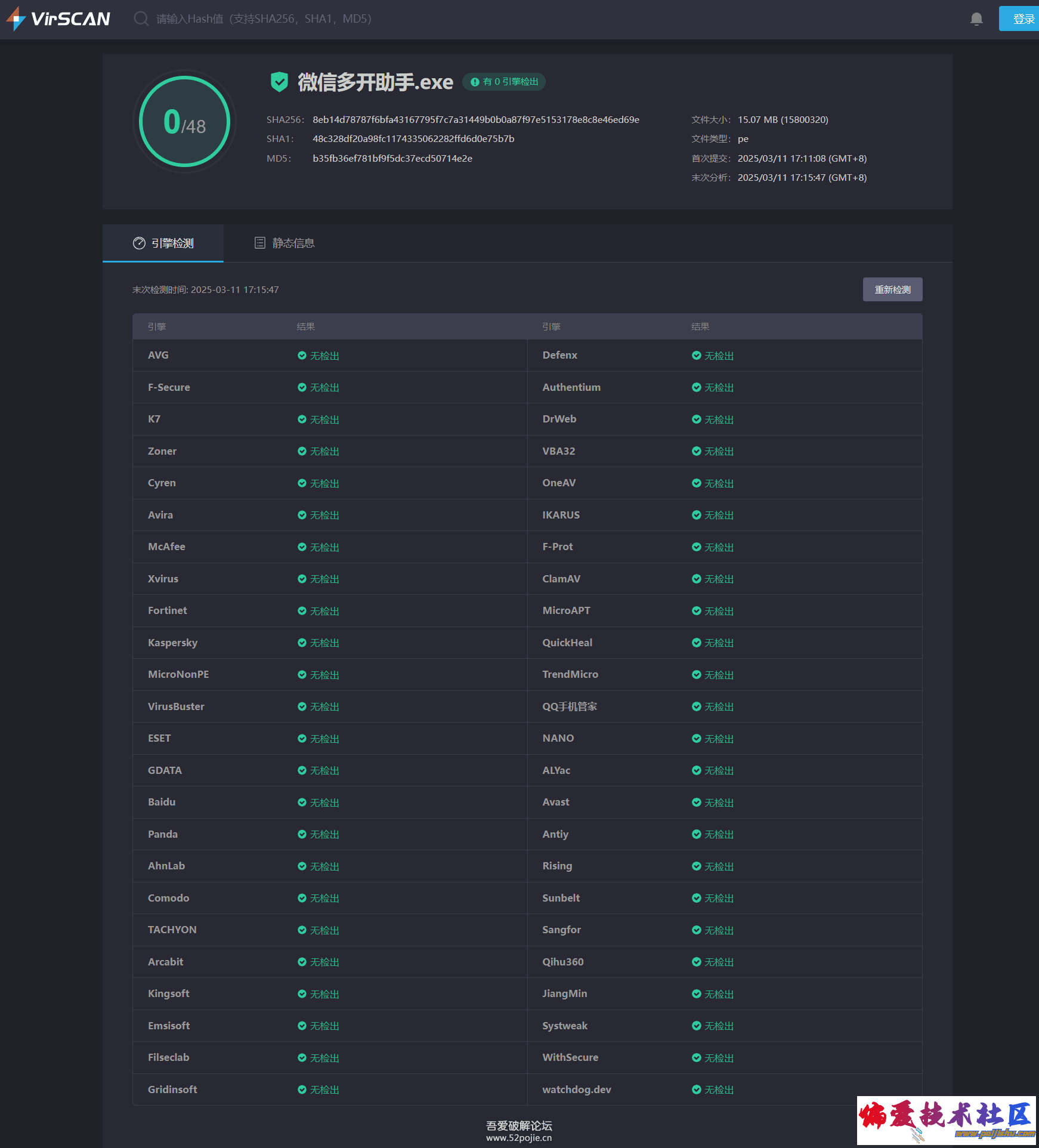Click the pojie forum watermark logo

[x=947, y=1120]
